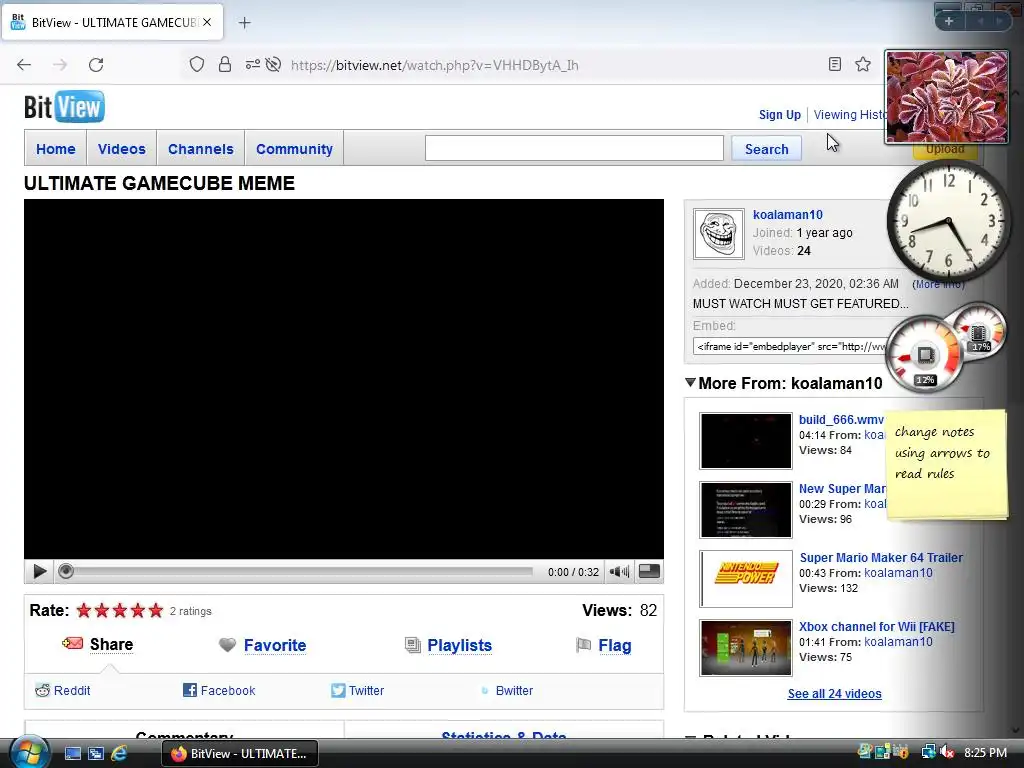Open a new tab with plus button

[244, 23]
